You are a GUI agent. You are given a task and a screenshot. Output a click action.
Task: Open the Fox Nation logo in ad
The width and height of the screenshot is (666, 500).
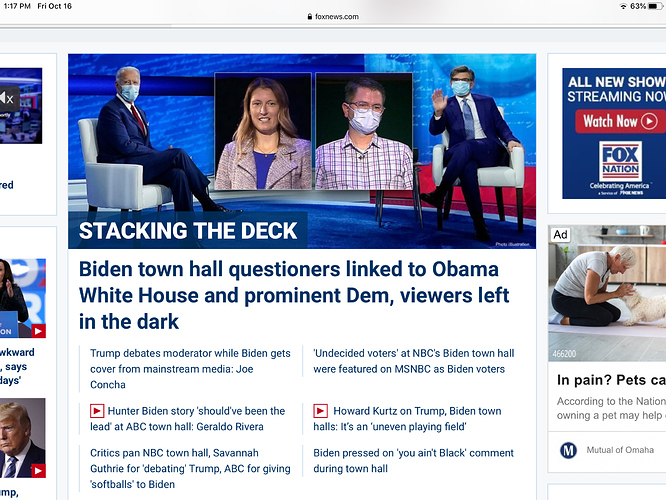tap(620, 161)
